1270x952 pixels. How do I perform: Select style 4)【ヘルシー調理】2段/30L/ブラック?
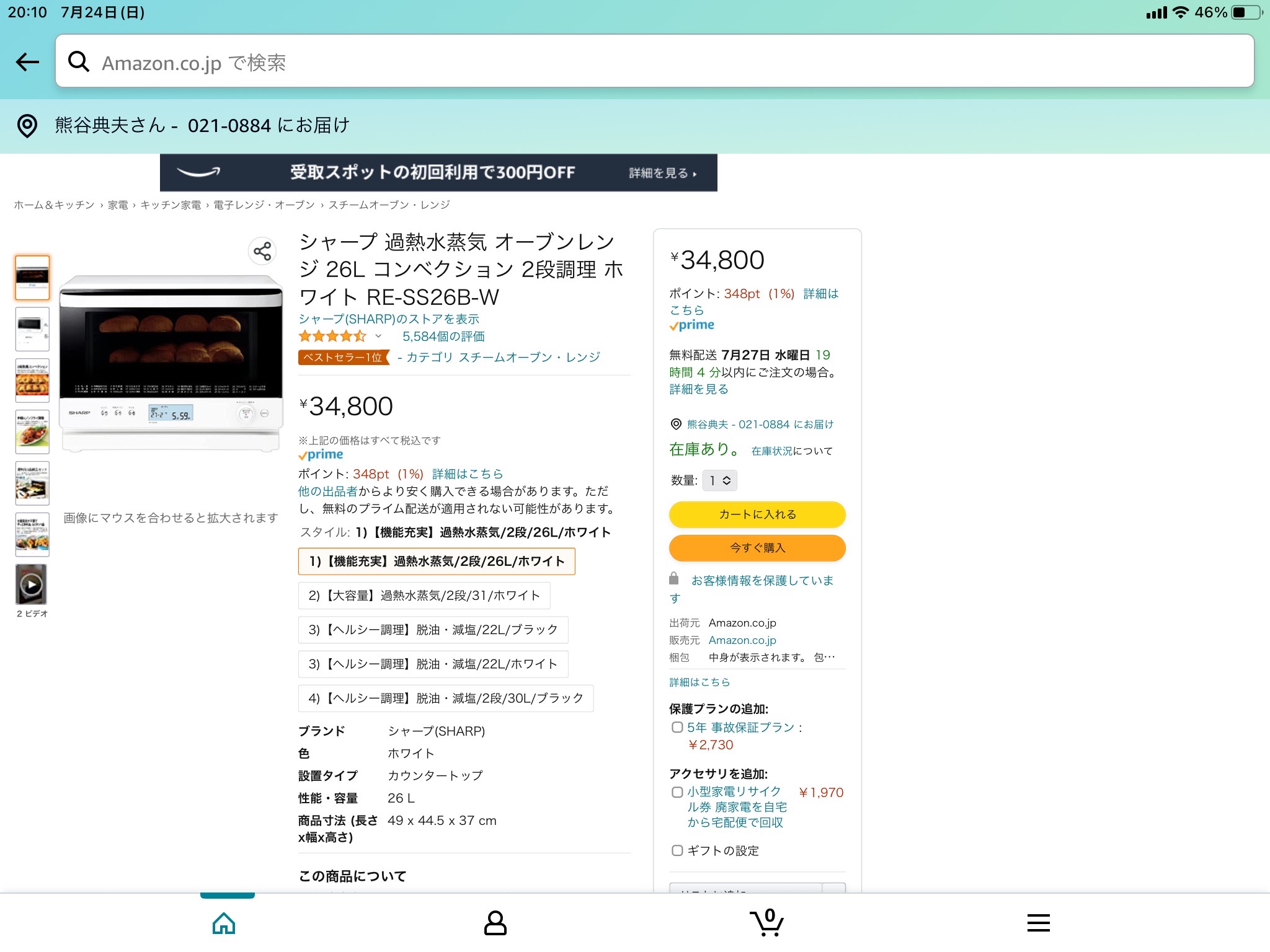[x=446, y=699]
